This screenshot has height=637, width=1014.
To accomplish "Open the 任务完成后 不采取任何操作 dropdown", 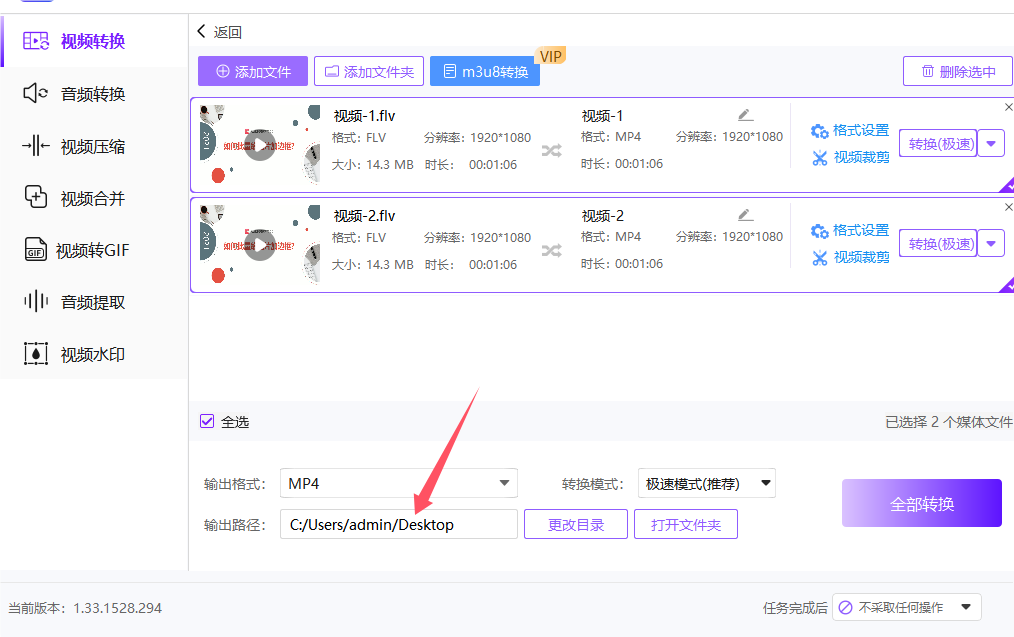I will 907,607.
